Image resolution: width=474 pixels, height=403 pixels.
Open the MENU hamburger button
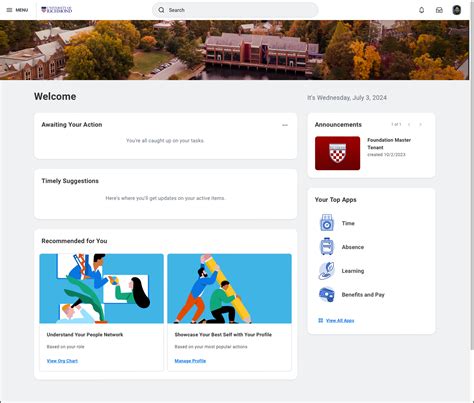point(17,10)
